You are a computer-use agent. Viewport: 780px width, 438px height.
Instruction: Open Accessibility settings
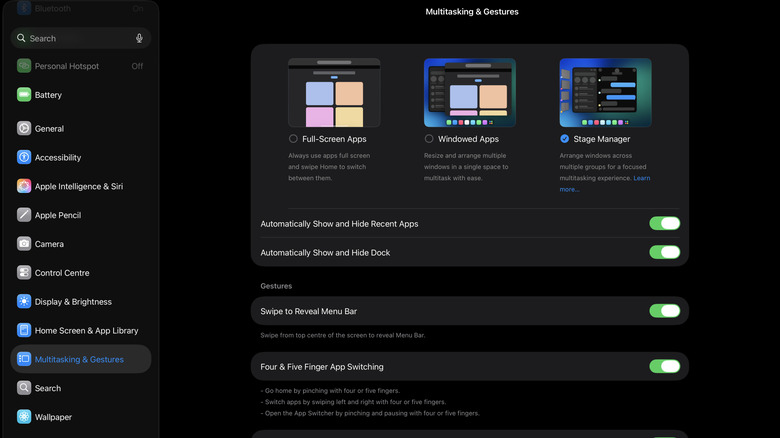81,157
